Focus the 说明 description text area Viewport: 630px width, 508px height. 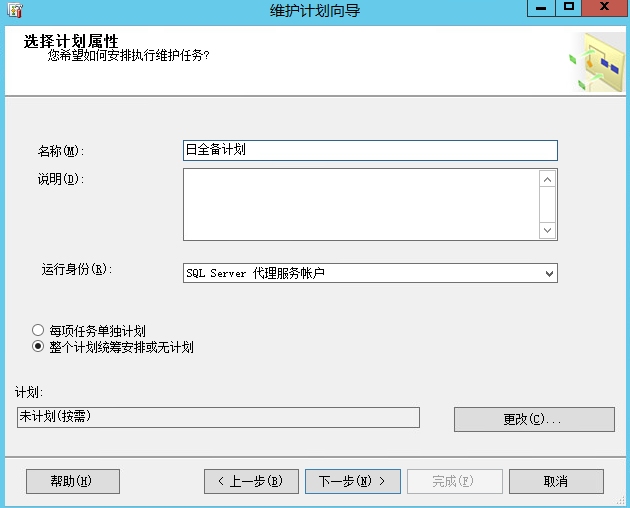coord(360,204)
